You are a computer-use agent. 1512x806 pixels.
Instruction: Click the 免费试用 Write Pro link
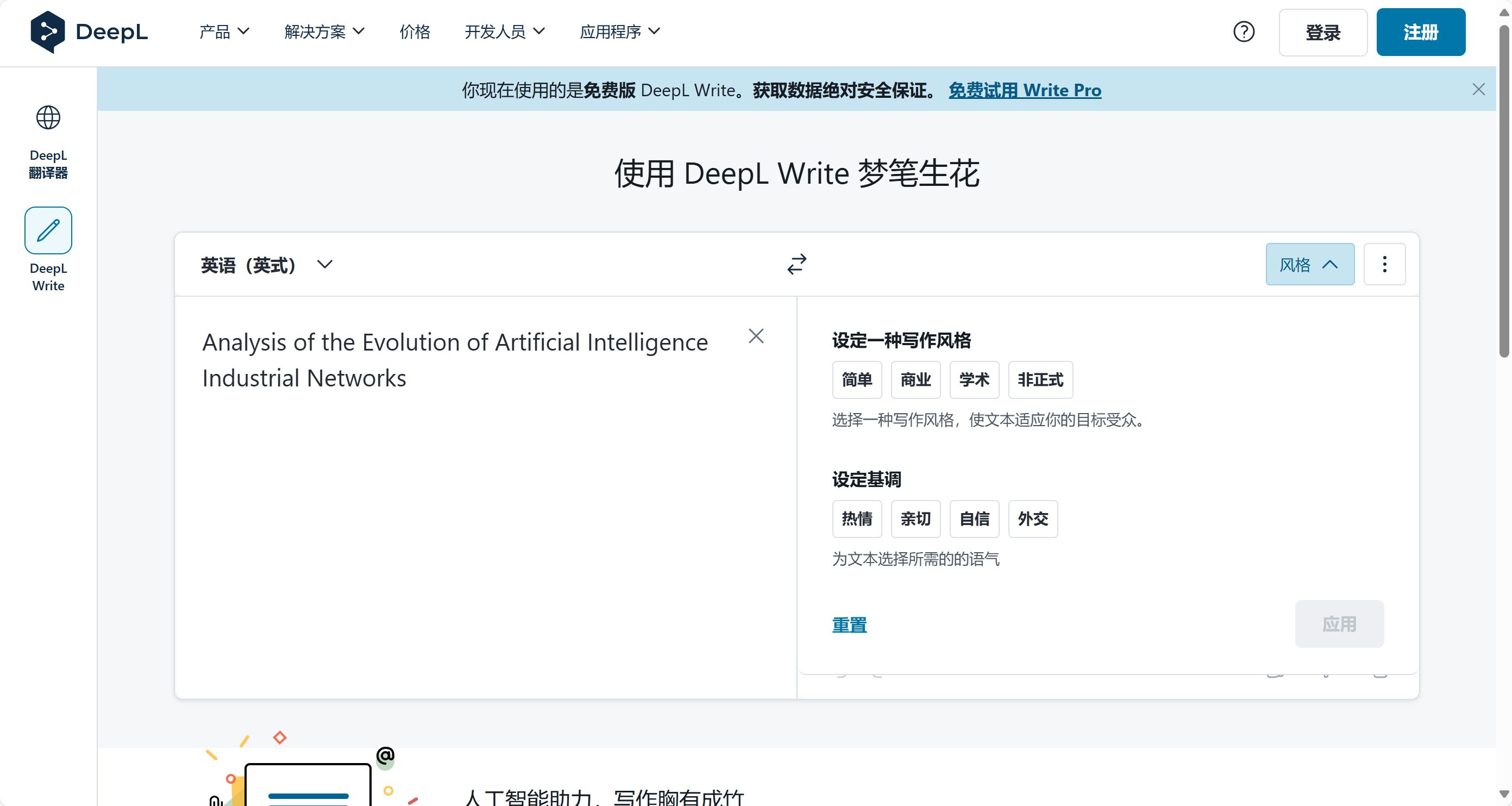[x=1024, y=90]
